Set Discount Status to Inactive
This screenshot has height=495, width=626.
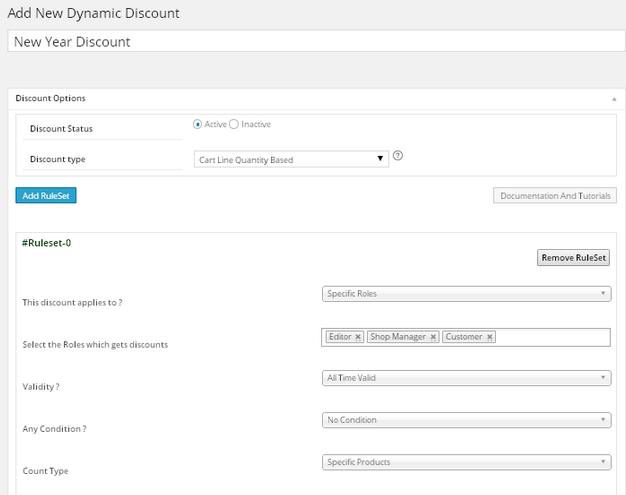(234, 124)
